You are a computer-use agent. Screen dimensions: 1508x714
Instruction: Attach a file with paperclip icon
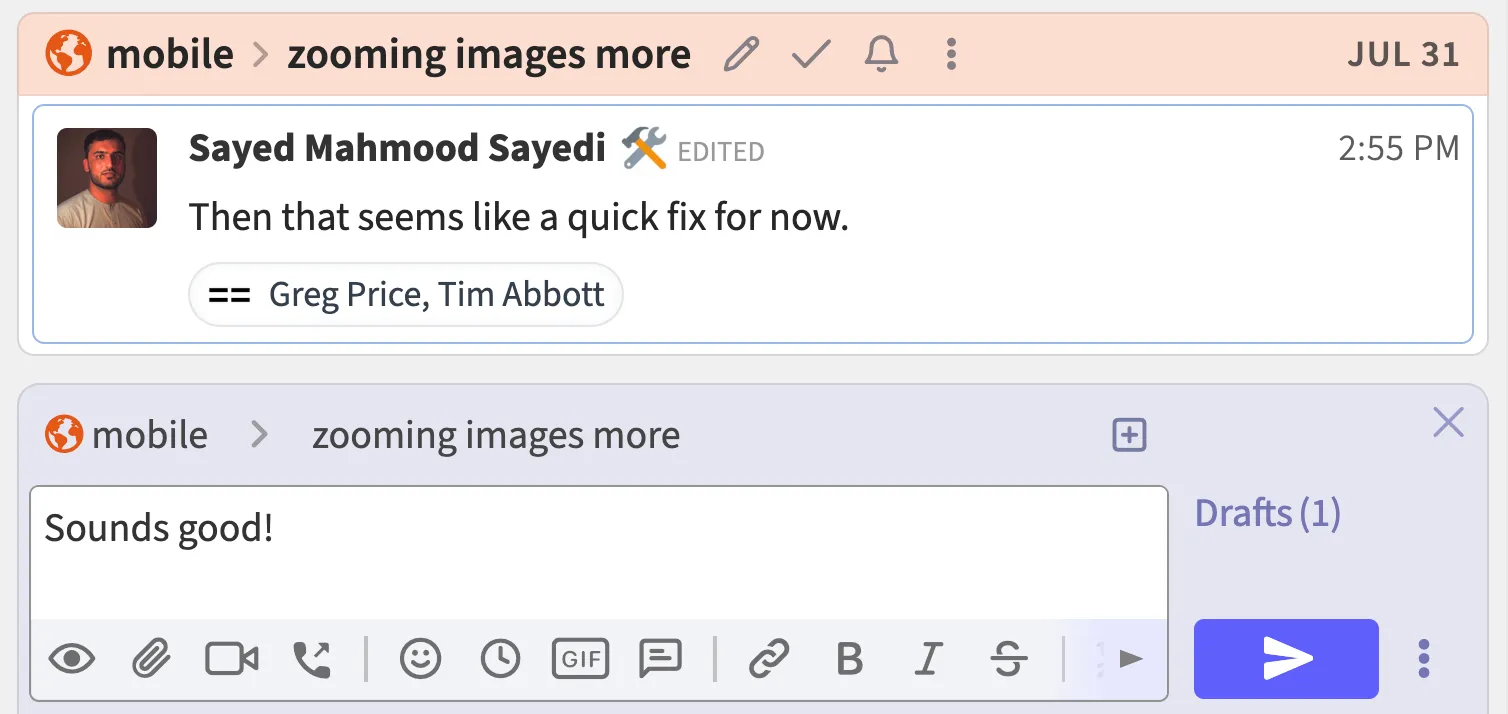point(151,659)
